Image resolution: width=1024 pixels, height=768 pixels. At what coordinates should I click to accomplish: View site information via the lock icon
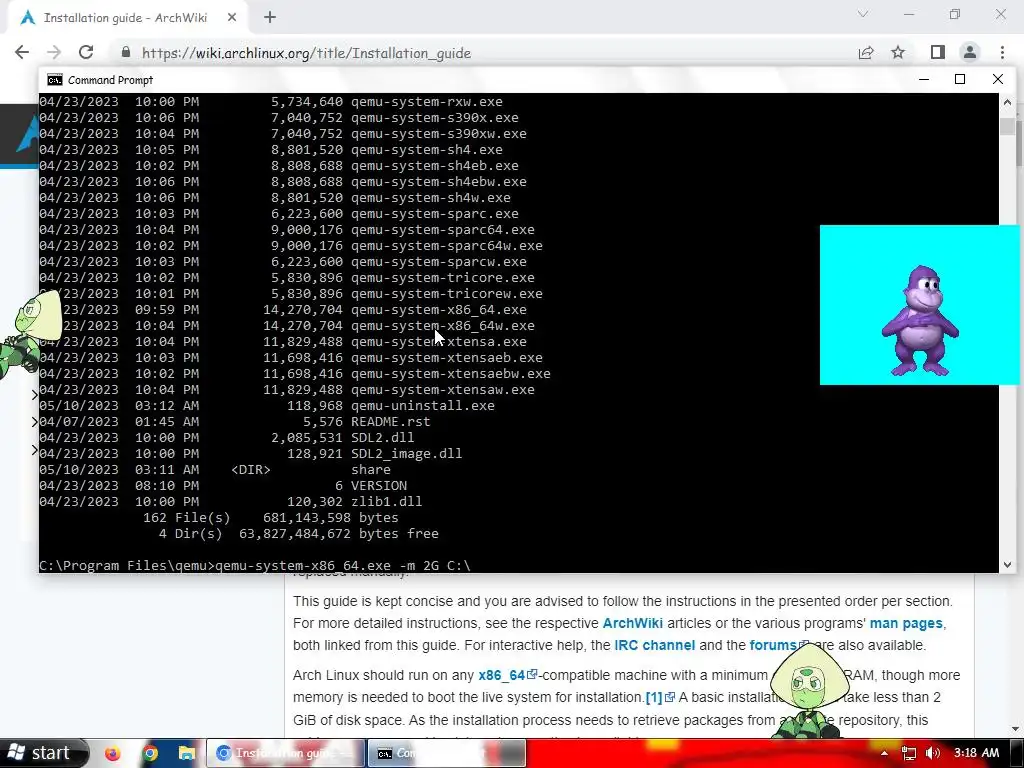[x=126, y=53]
